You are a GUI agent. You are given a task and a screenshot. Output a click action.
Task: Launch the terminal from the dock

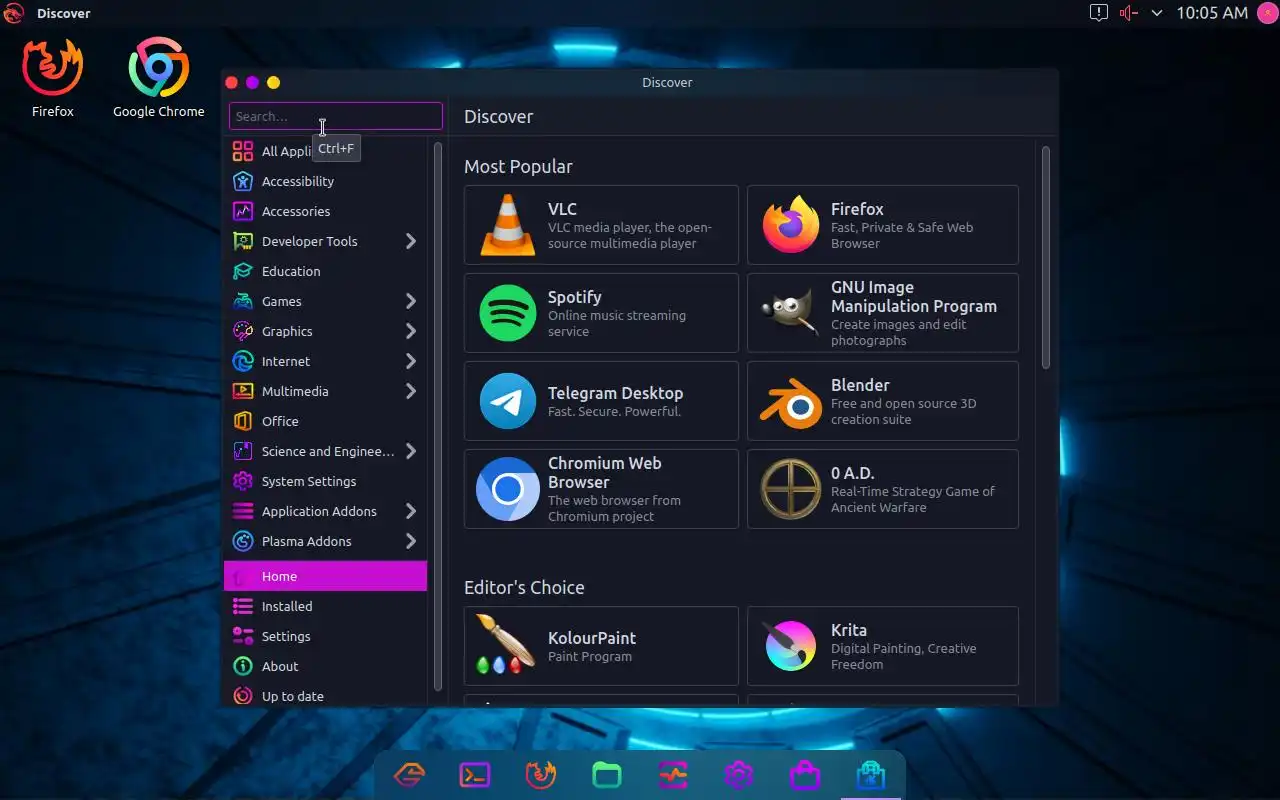475,775
